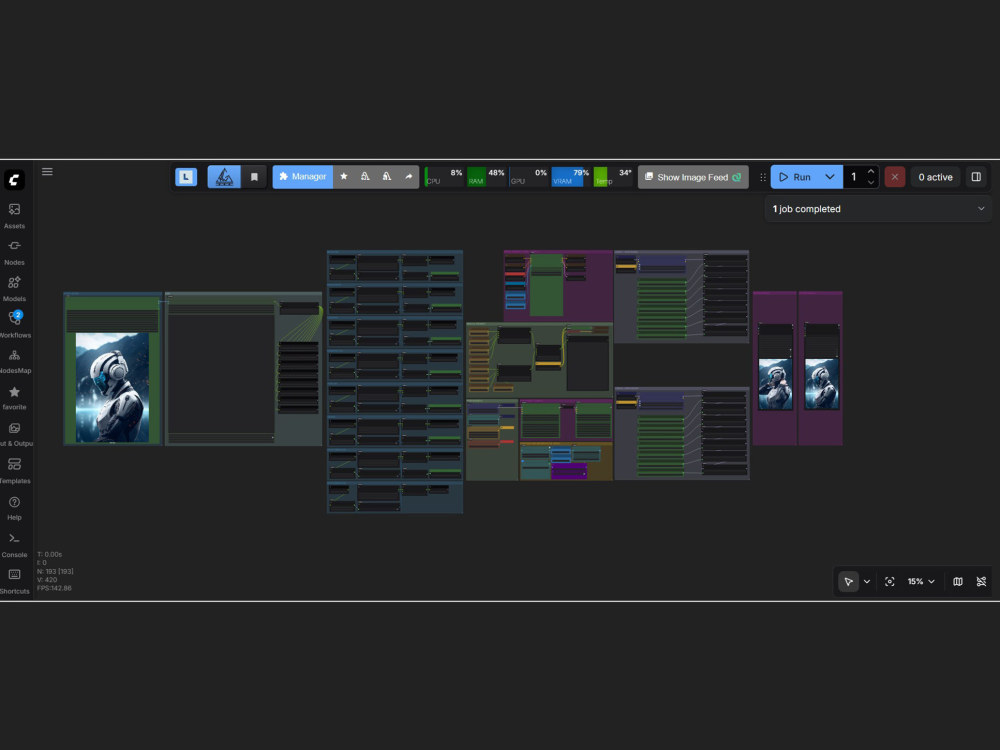1000x750 pixels.
Task: Open the favorite panel
Action: coord(14,397)
